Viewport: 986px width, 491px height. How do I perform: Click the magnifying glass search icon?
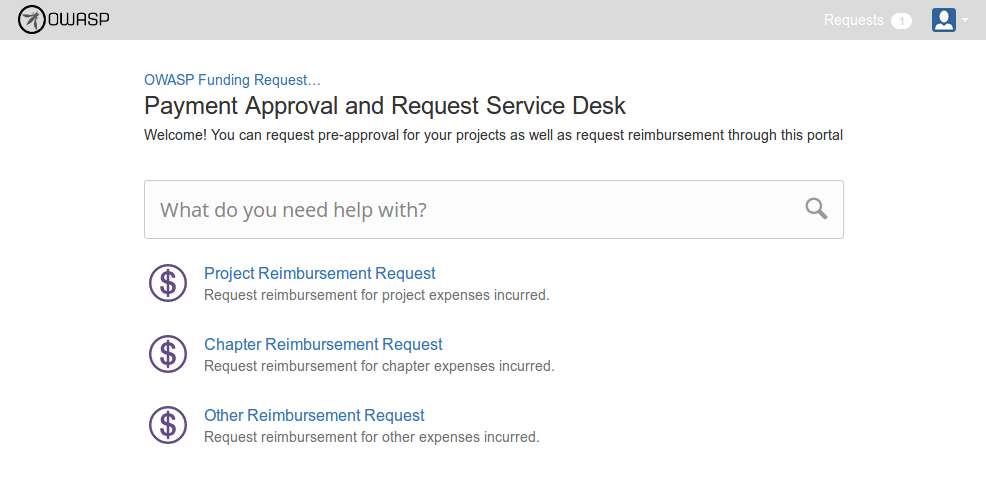click(816, 208)
